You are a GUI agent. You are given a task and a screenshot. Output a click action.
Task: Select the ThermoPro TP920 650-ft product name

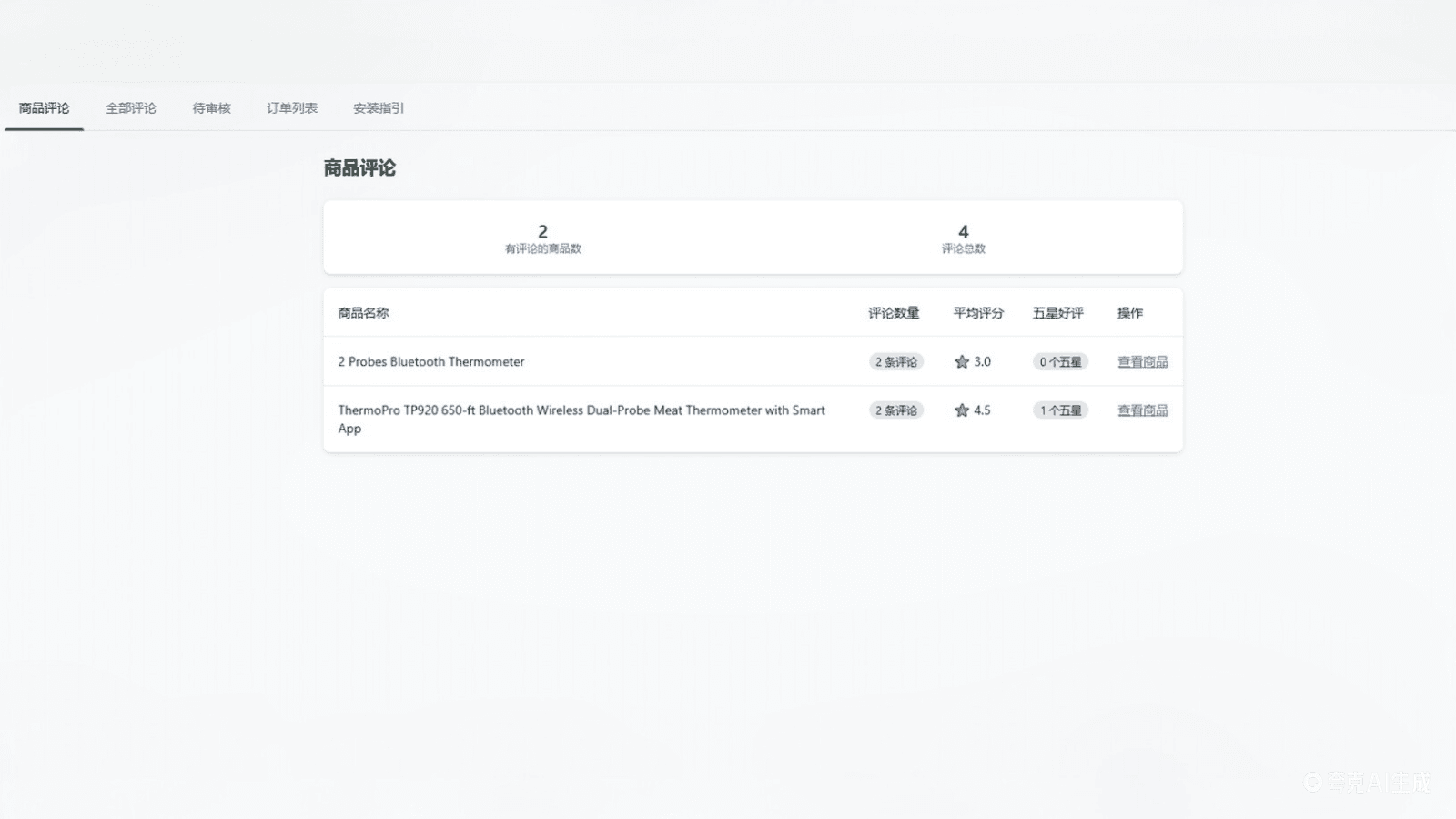[x=581, y=420]
